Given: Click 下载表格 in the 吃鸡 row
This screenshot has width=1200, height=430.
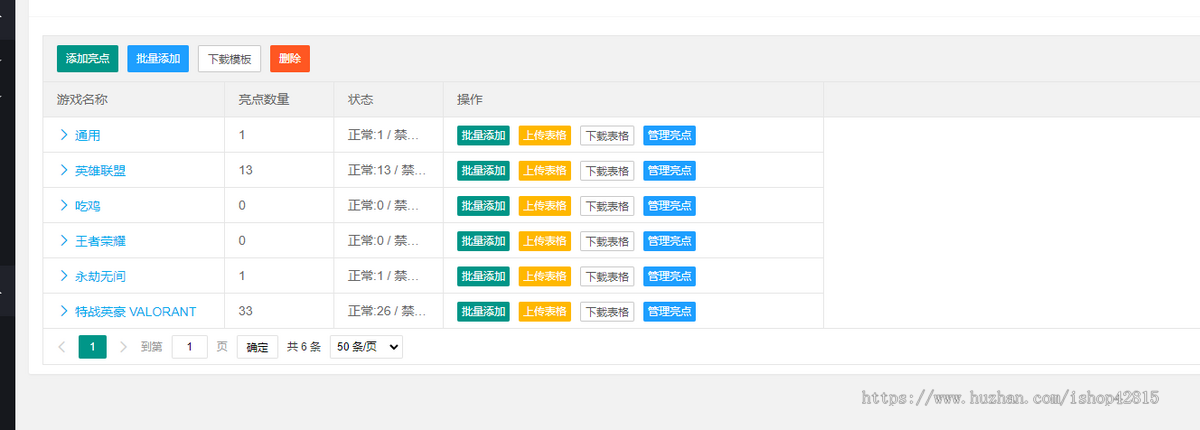Looking at the screenshot, I should pos(607,205).
